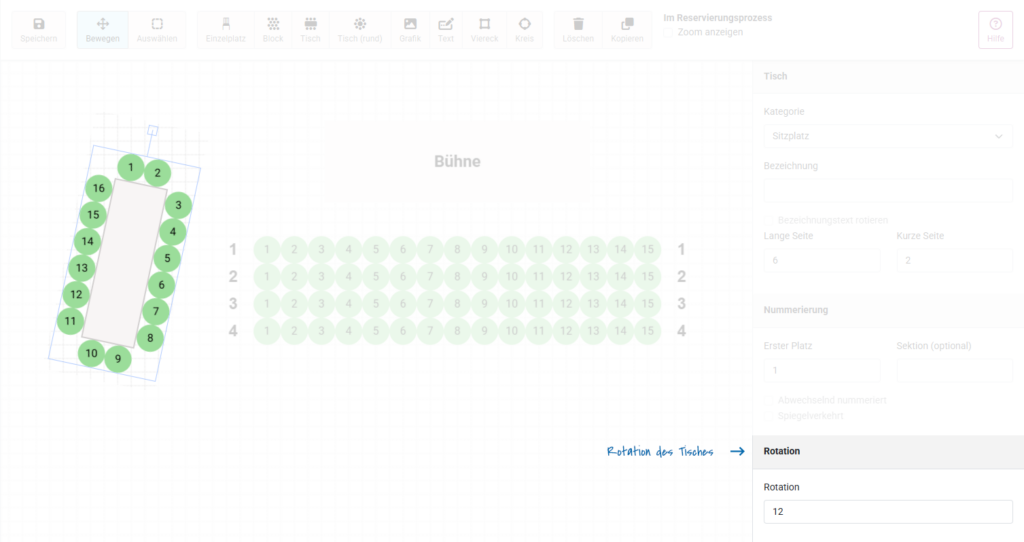Toggle Bezeichnungstext rotieren checkbox
The image size is (1024, 542).
[770, 220]
